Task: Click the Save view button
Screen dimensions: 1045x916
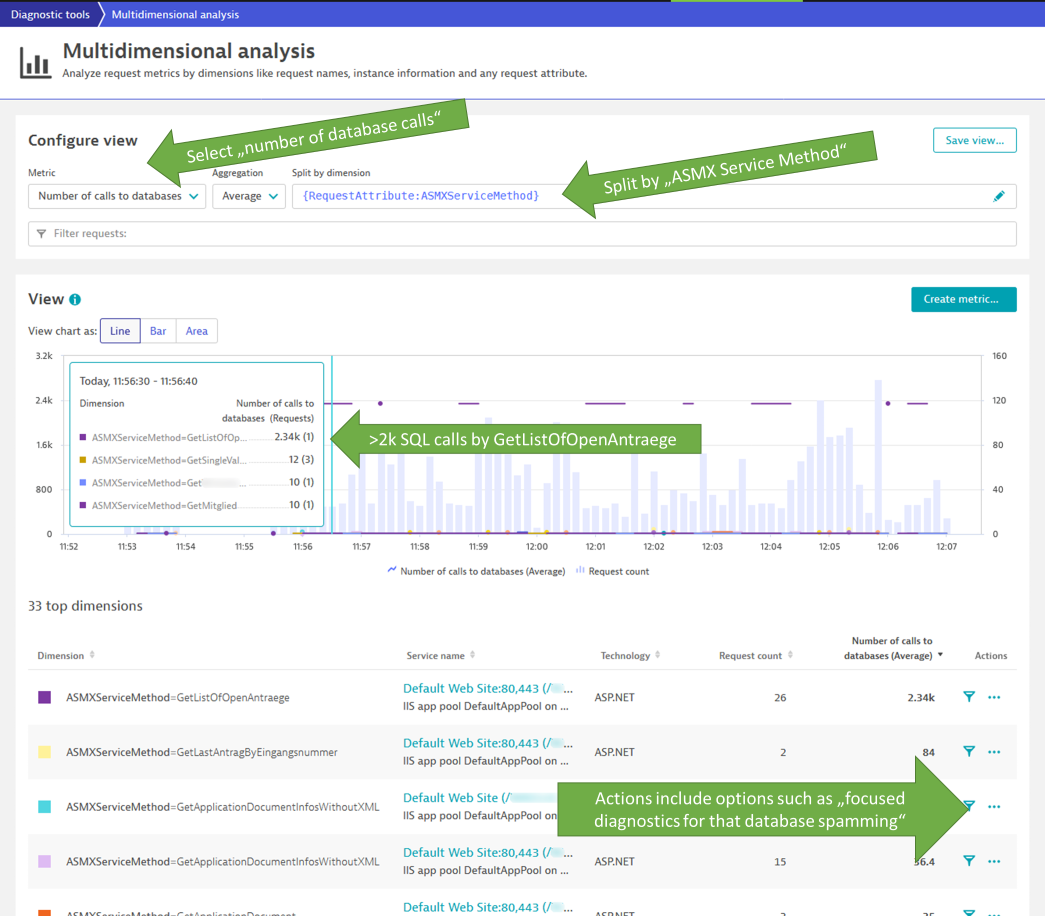Action: point(974,140)
